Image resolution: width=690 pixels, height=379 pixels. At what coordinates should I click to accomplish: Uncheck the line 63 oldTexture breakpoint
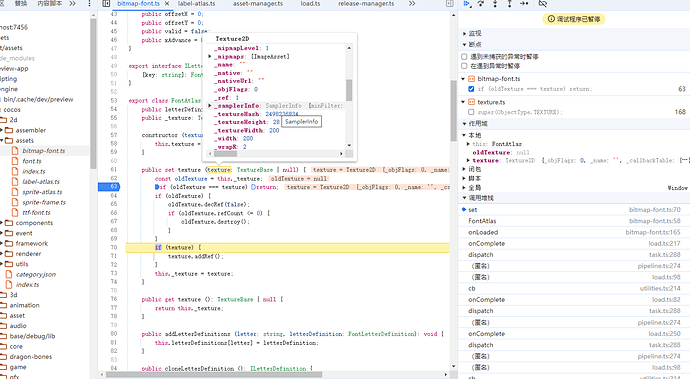(x=471, y=88)
